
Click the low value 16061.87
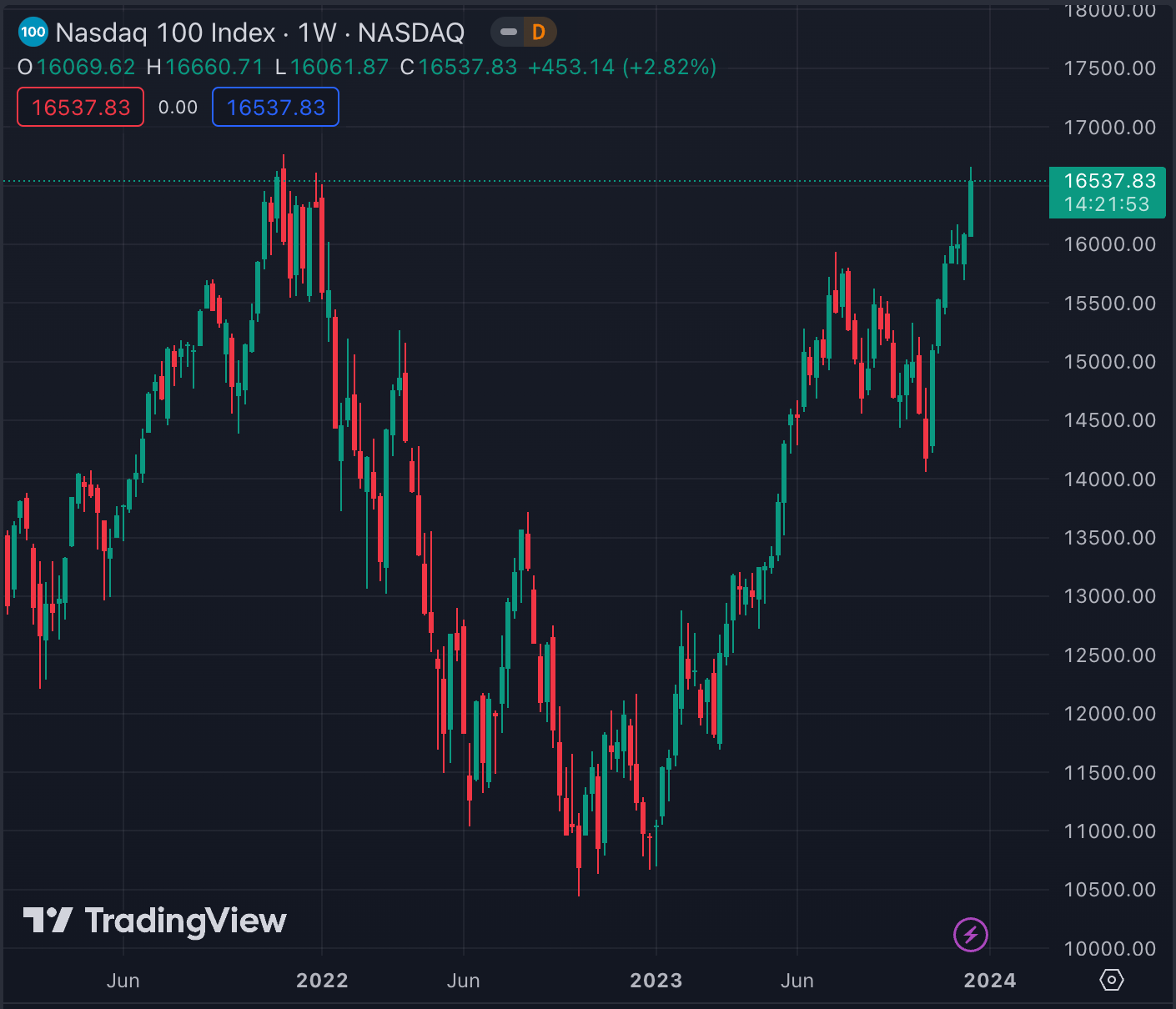click(339, 68)
